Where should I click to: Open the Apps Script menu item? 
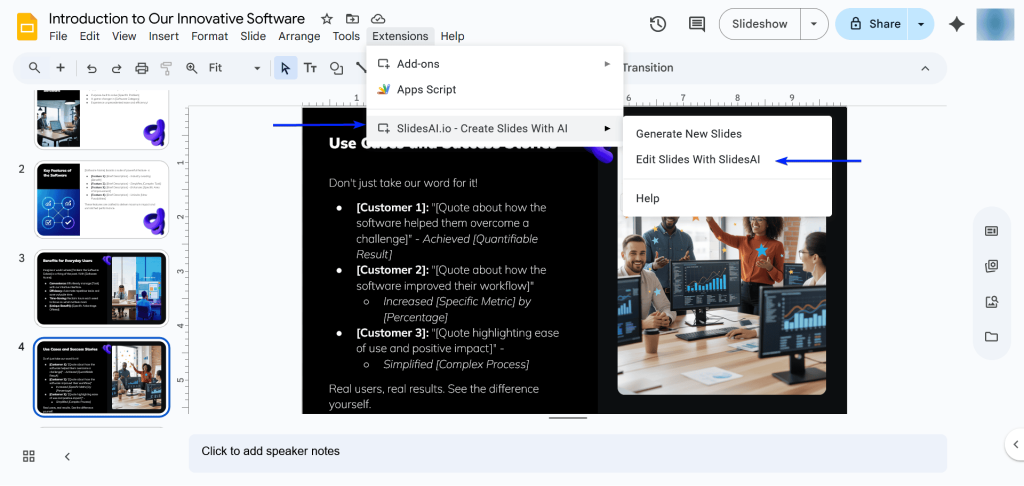coord(426,90)
